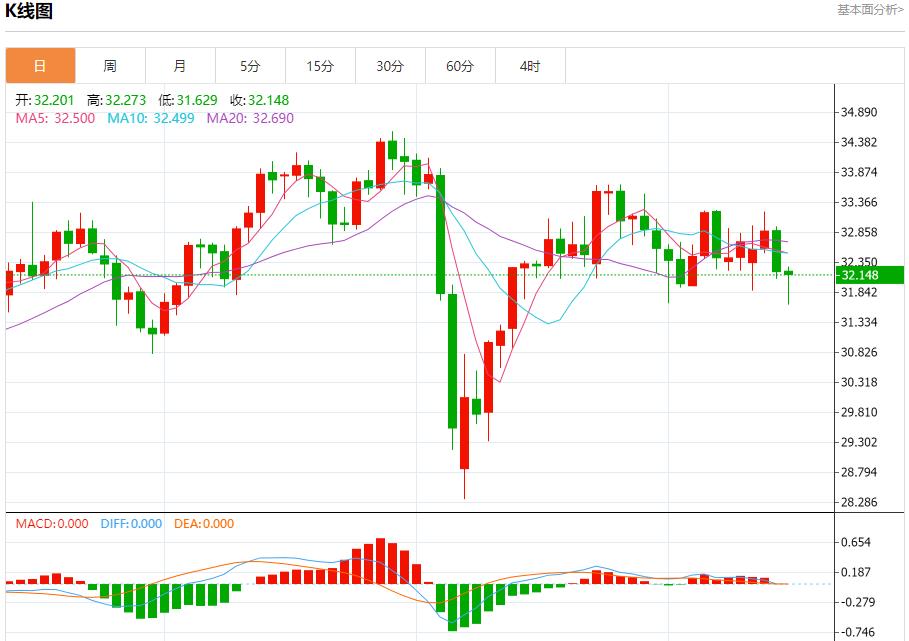Switch to the 月 monthly tab
Screen dimensions: 909x641
[180, 66]
